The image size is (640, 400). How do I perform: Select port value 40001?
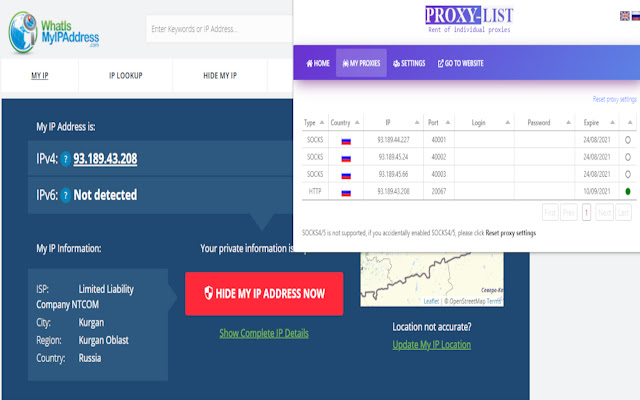tap(439, 140)
